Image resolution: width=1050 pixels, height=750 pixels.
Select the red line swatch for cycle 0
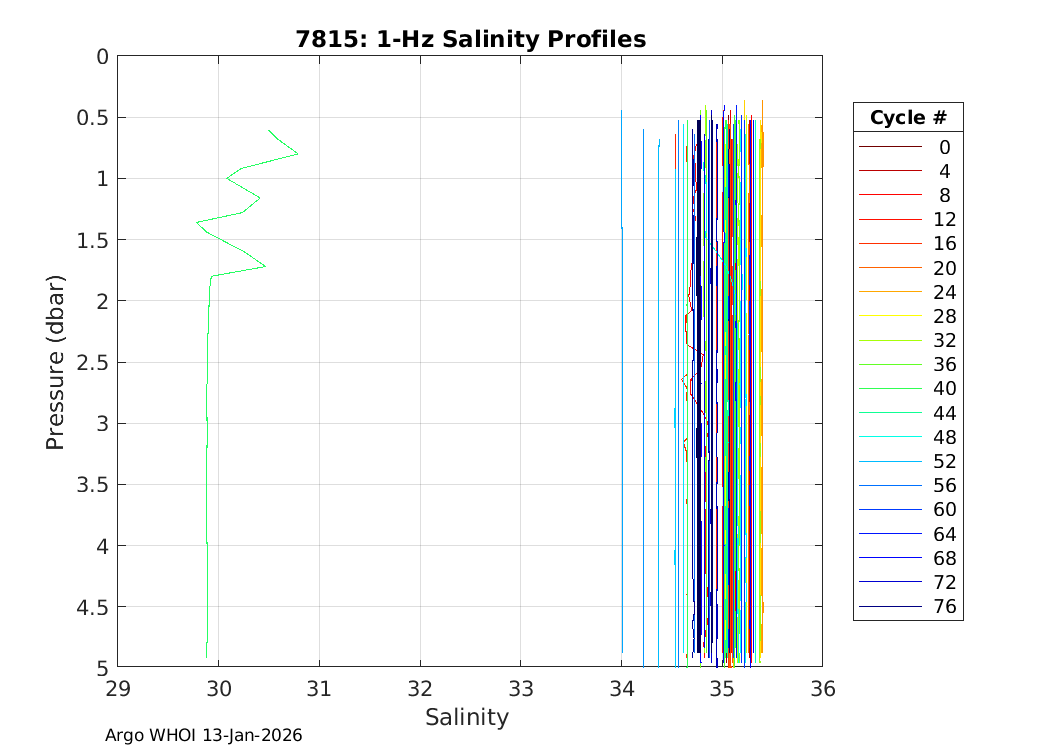889,147
